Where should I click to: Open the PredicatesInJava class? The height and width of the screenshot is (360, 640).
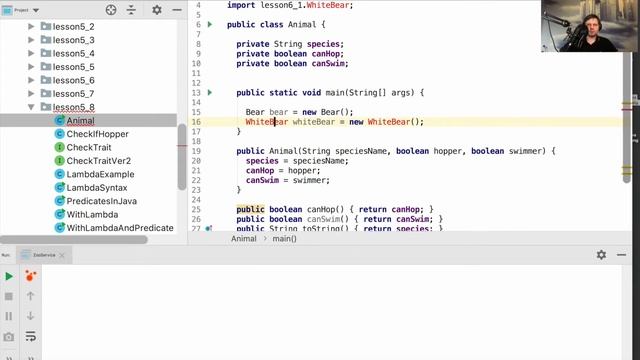coord(101,201)
